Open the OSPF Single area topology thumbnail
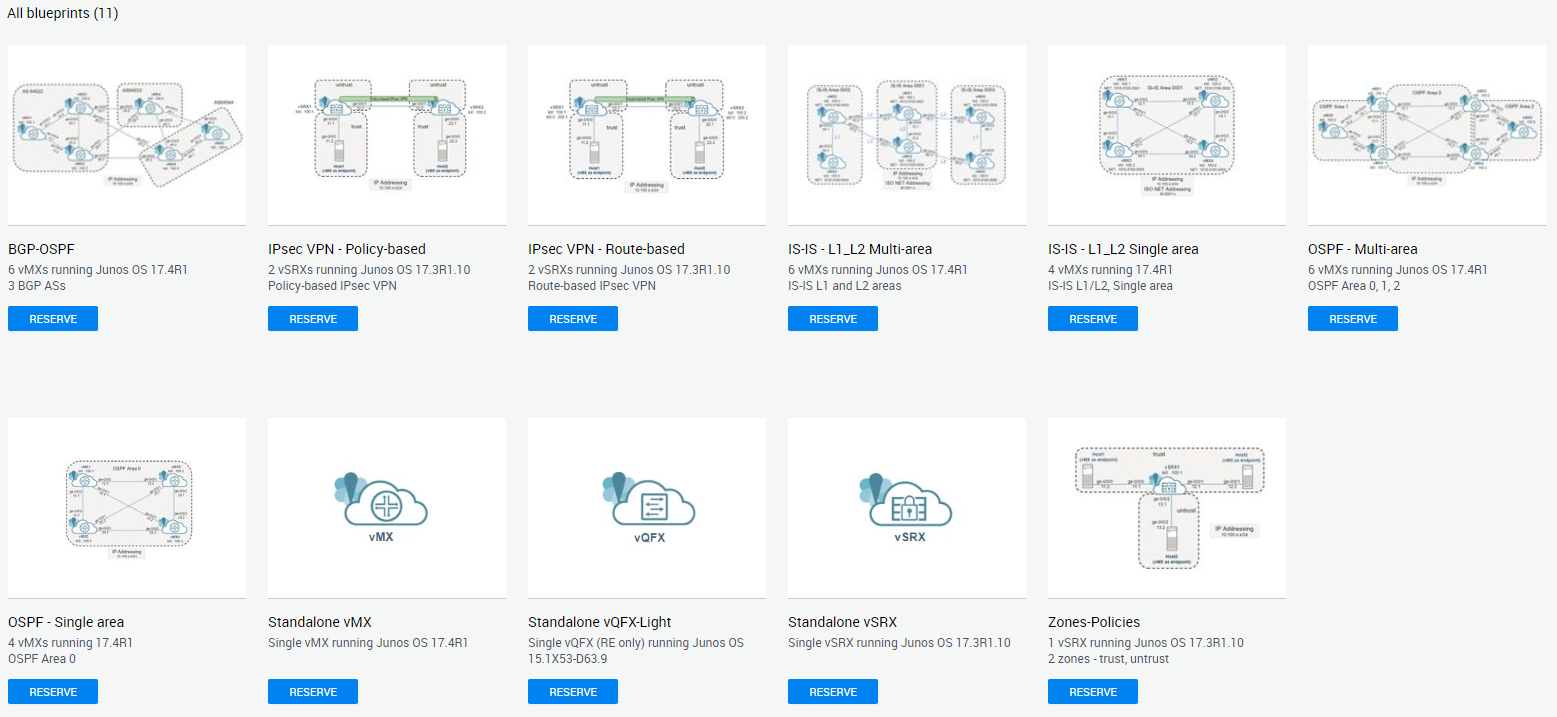This screenshot has width=1557, height=717. coord(127,508)
